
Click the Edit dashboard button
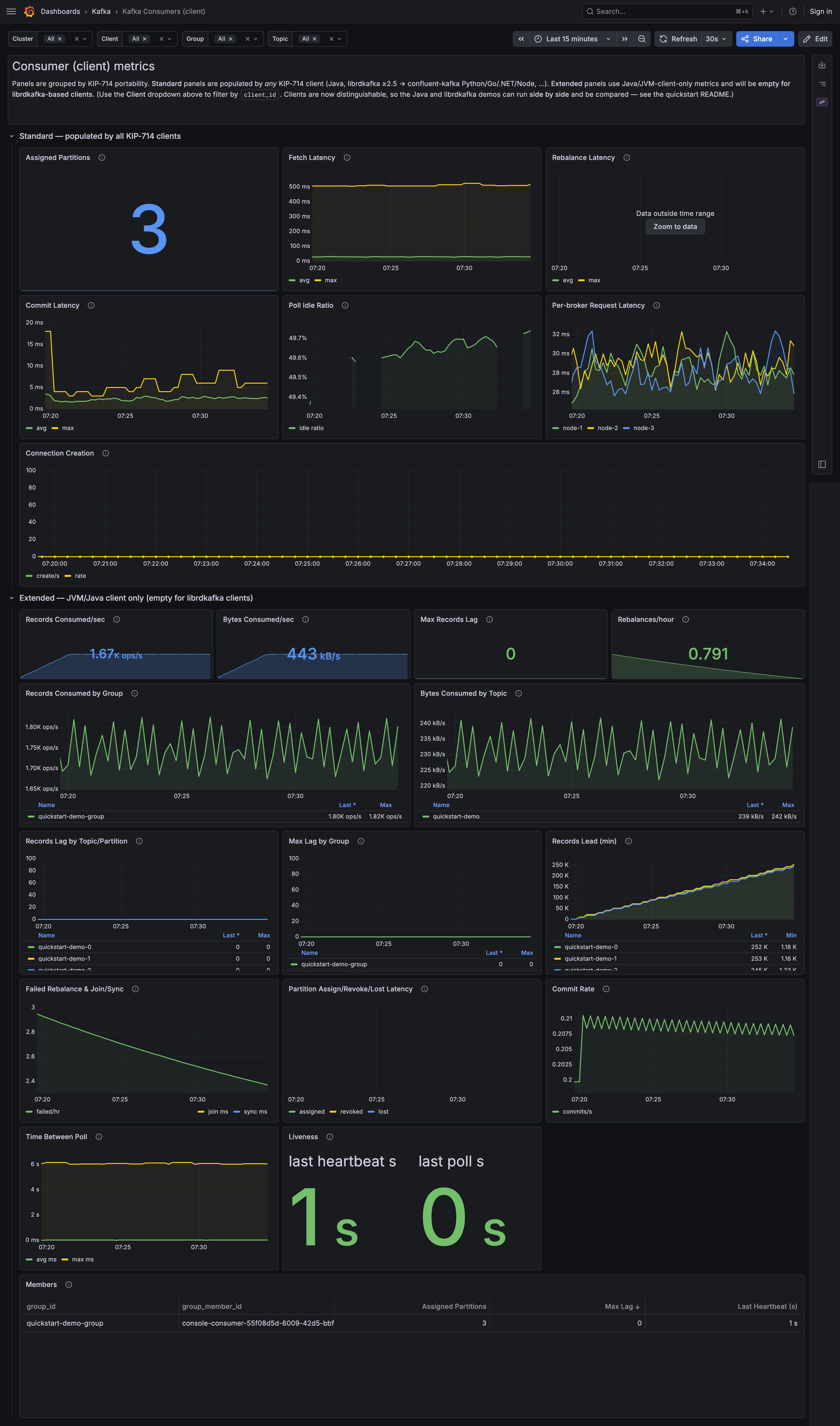(815, 39)
